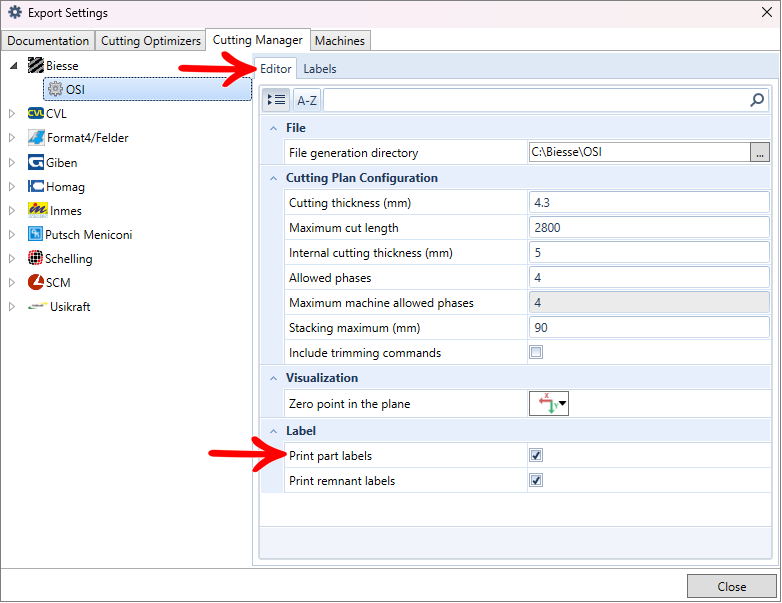Click the search magnifier icon

757,100
